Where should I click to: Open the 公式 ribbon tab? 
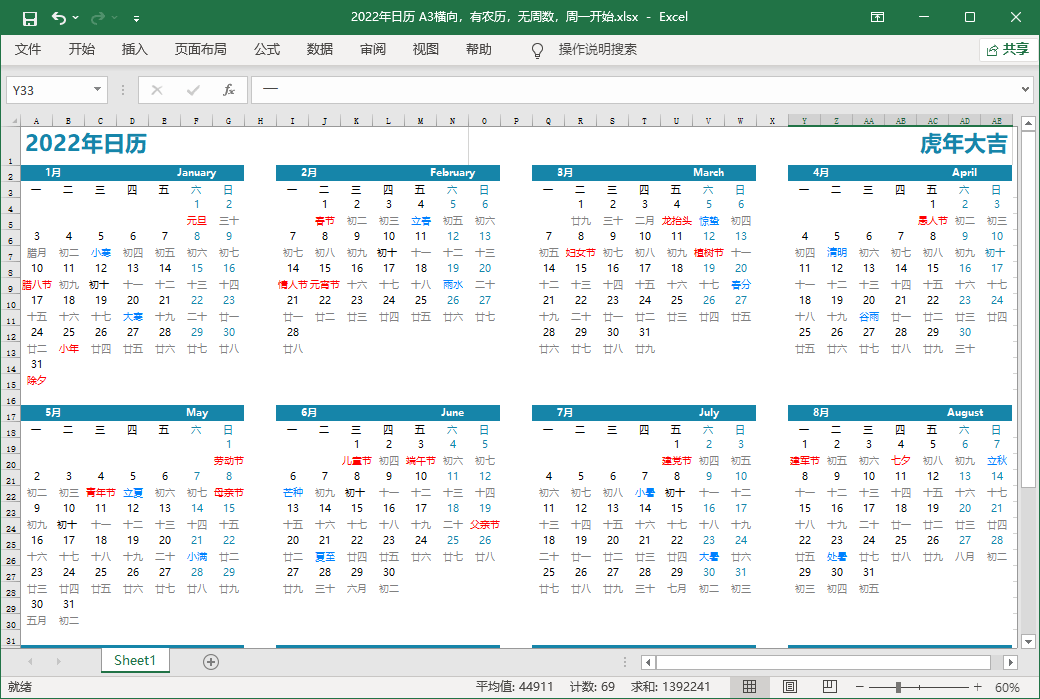[x=267, y=50]
